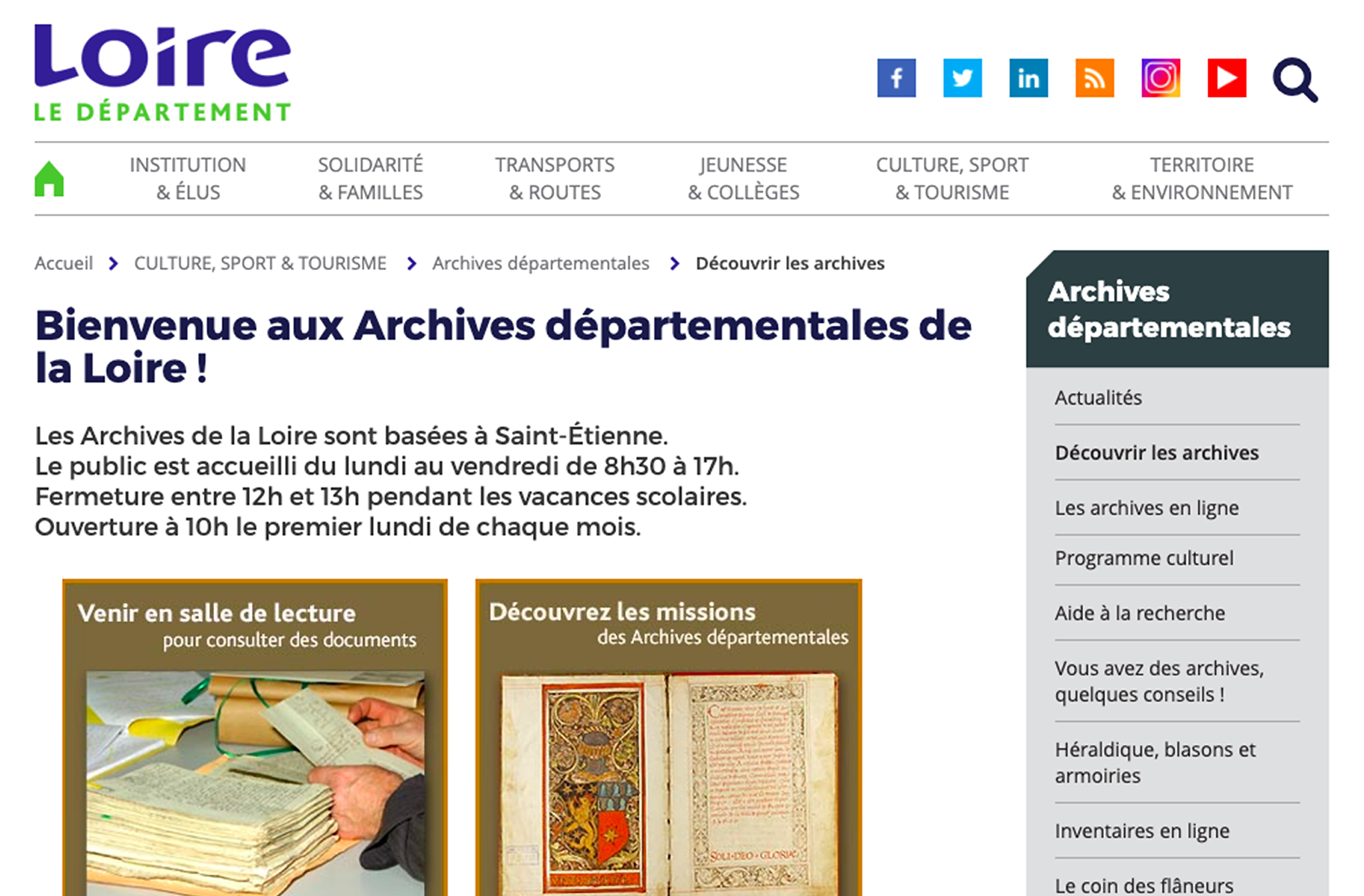This screenshot has width=1364, height=896.
Task: Open the YouTube play icon
Action: point(1227,78)
